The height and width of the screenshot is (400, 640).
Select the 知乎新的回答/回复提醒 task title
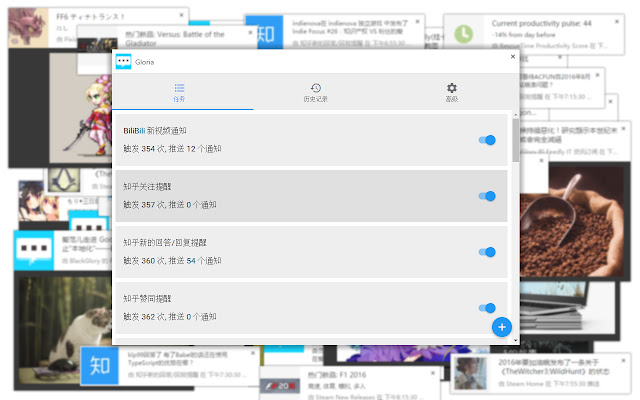(x=164, y=242)
